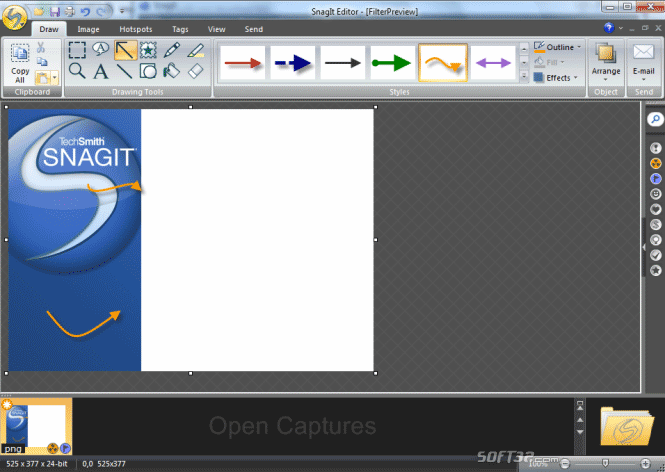Save using the floppy disk icon

click(x=55, y=11)
